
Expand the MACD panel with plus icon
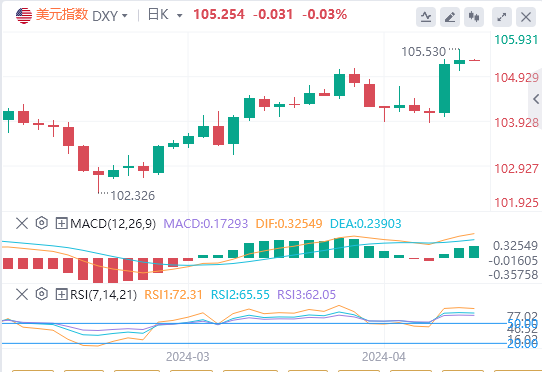pyautogui.click(x=61, y=223)
